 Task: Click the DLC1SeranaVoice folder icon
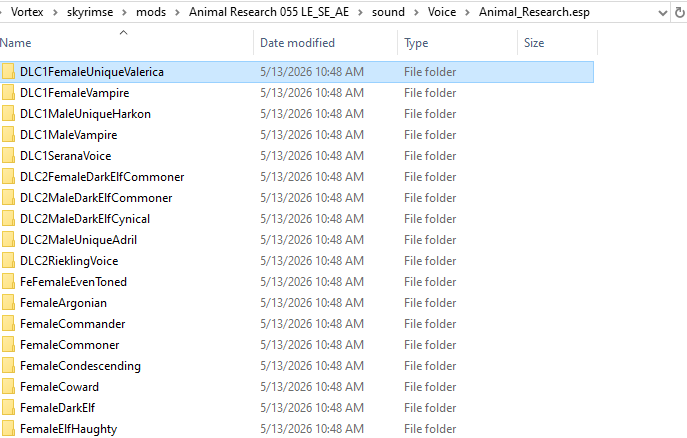(x=8, y=156)
